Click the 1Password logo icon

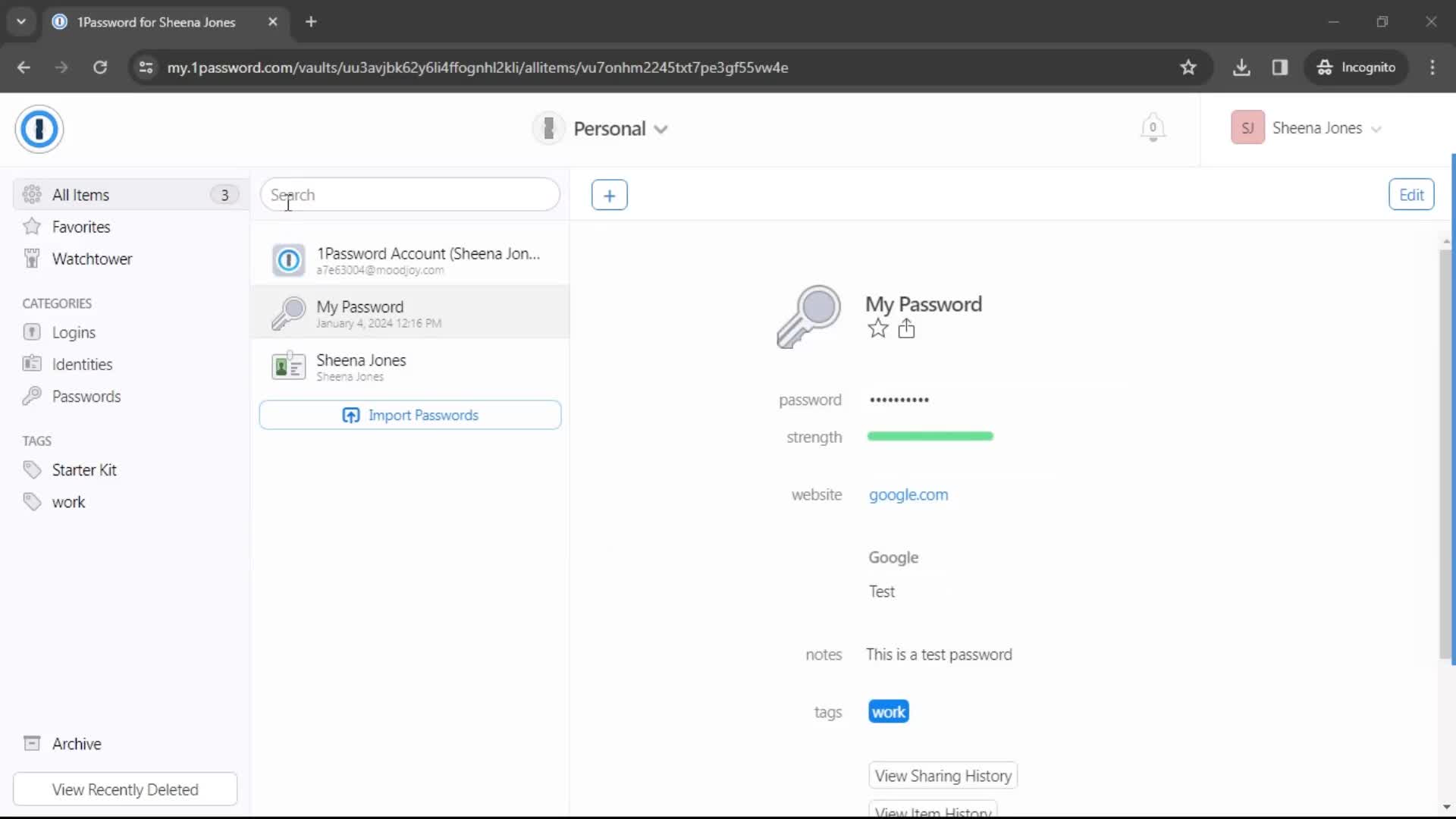[39, 128]
